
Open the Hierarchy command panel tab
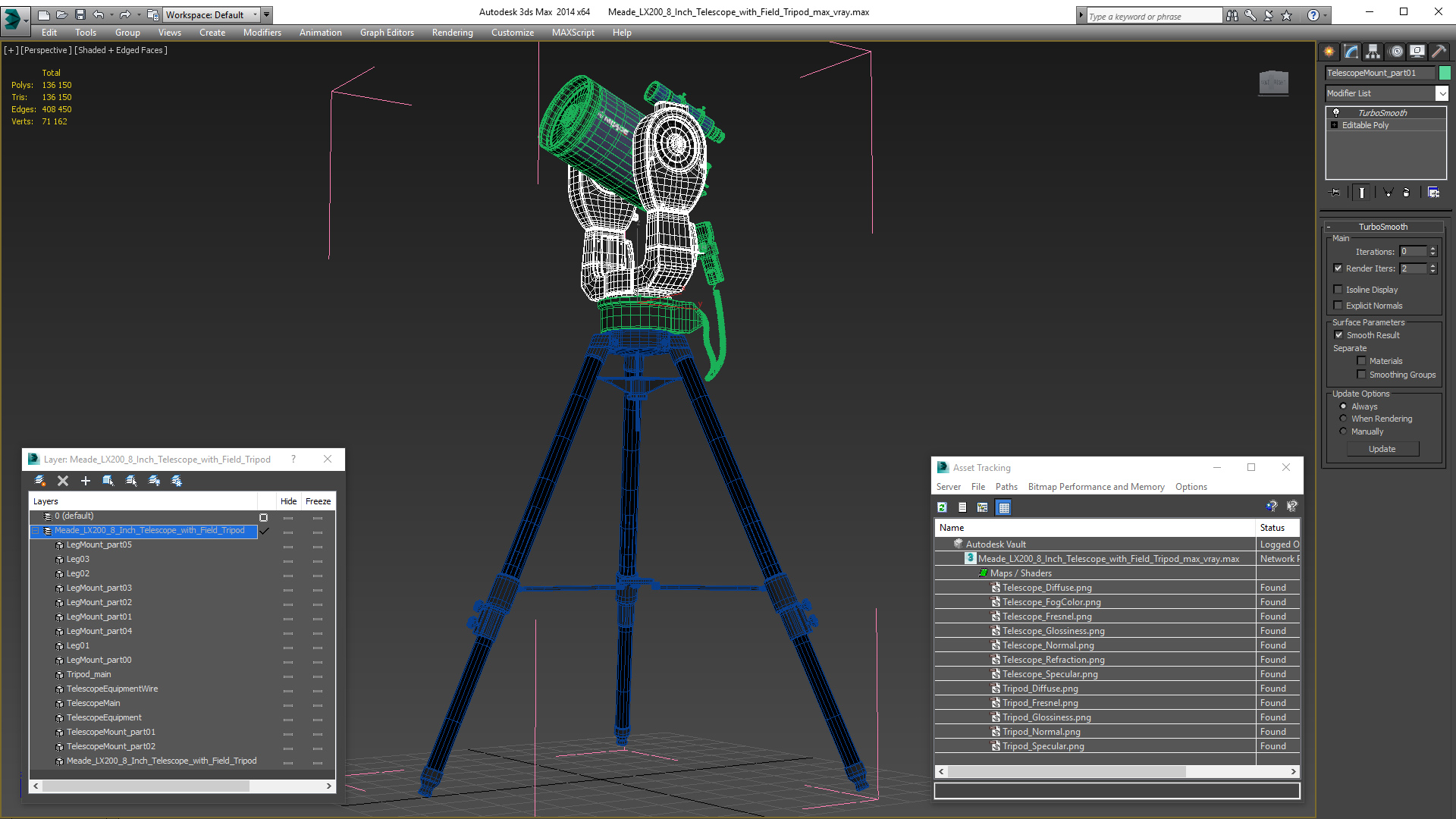coord(1373,52)
